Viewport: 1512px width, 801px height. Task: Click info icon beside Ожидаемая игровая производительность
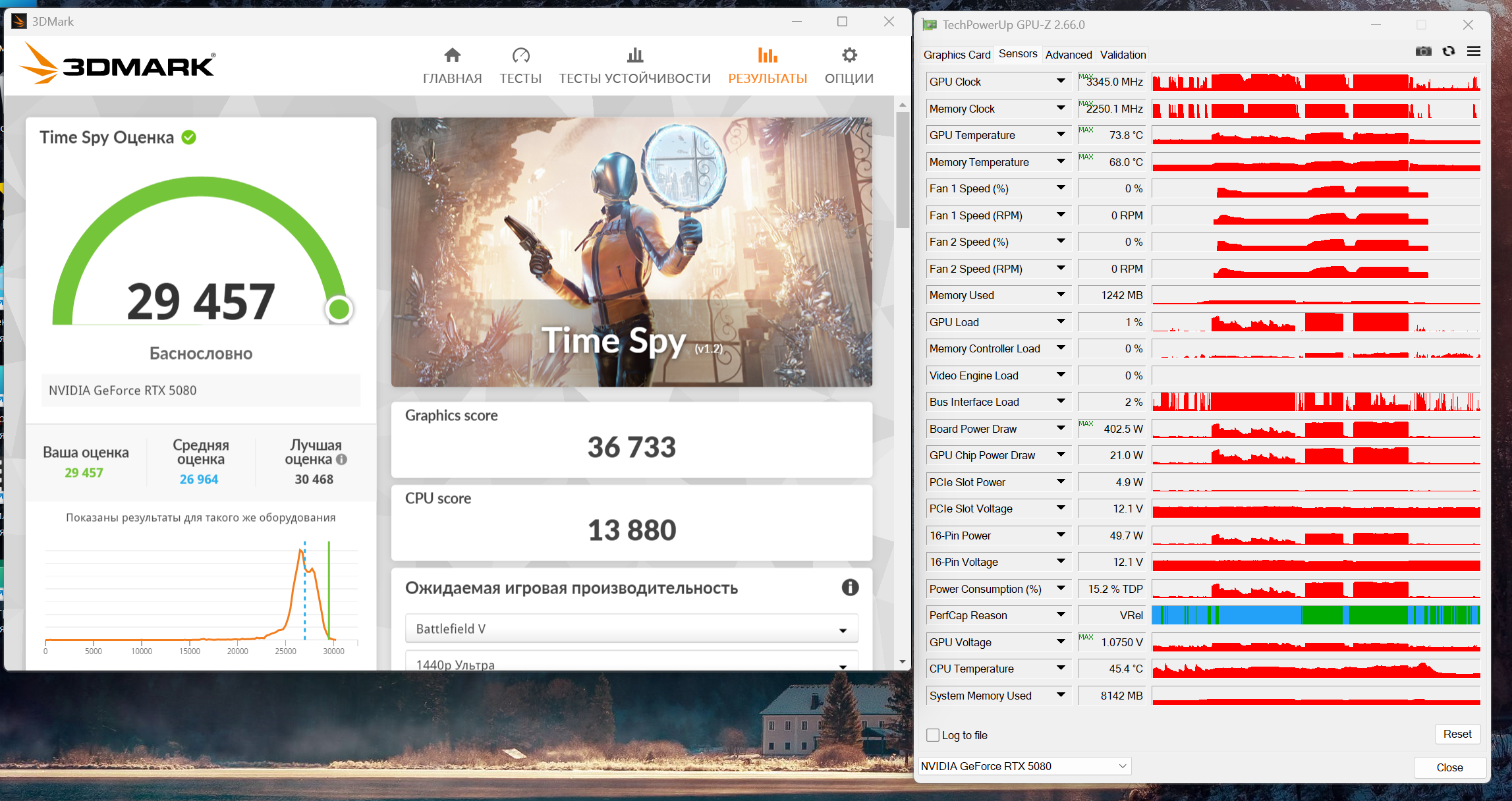pyautogui.click(x=850, y=588)
